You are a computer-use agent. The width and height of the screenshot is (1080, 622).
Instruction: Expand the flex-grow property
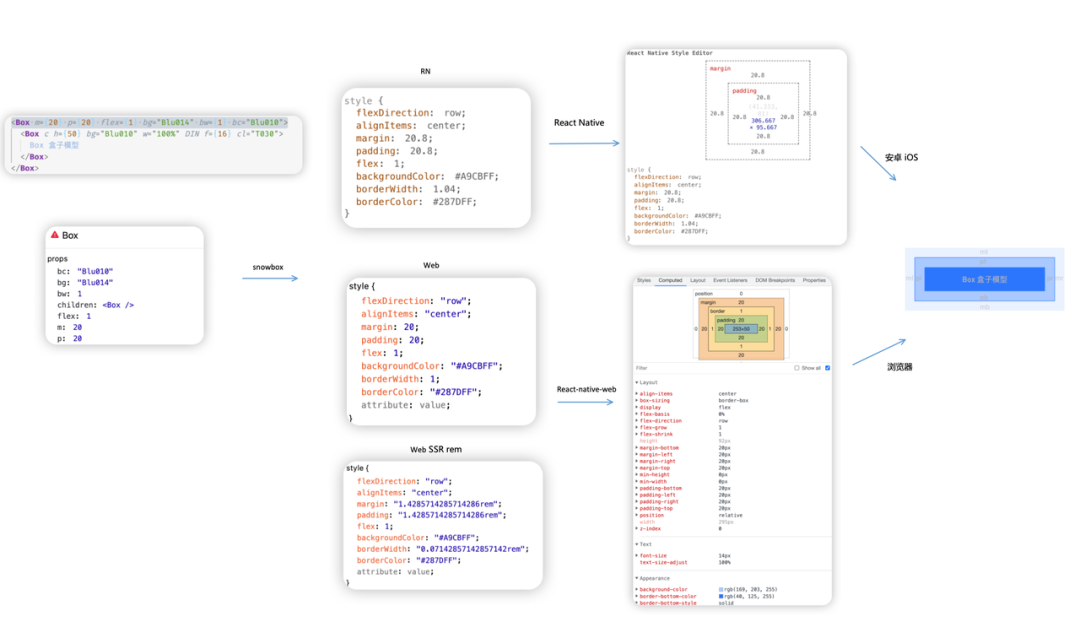[x=636, y=428]
